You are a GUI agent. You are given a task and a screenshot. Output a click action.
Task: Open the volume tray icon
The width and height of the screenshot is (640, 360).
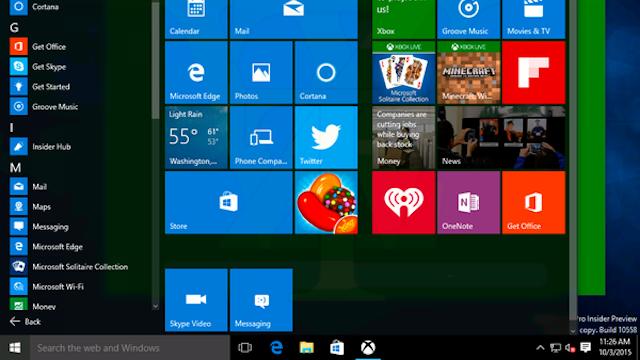tap(570, 348)
